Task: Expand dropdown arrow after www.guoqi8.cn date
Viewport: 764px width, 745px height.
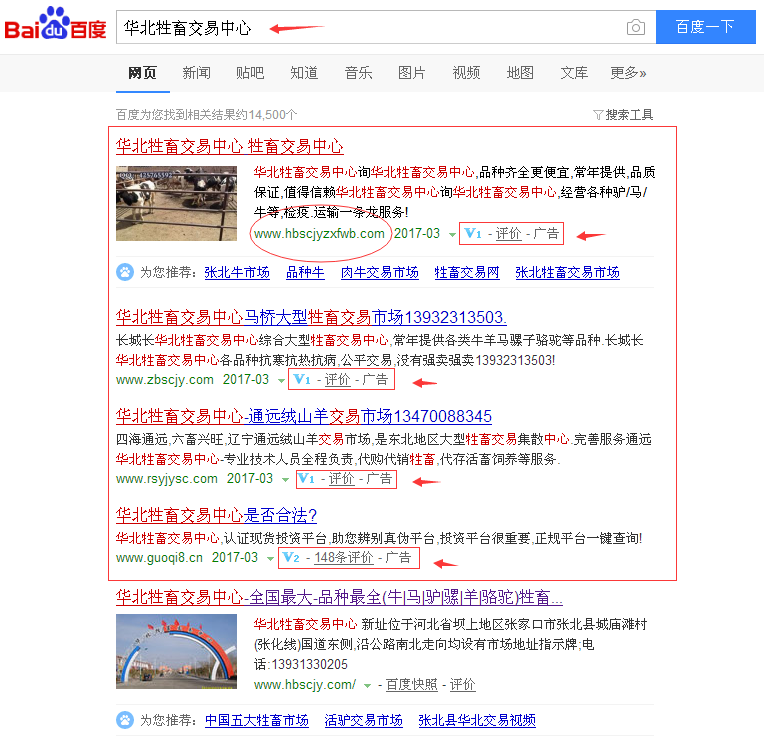Action: (270, 558)
